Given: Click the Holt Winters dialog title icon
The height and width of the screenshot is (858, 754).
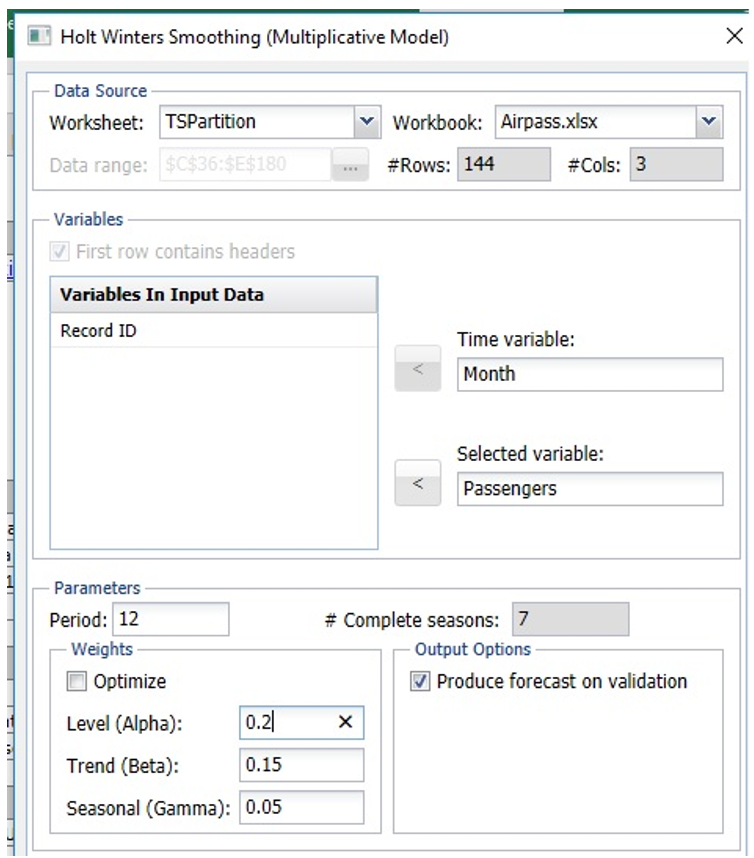Looking at the screenshot, I should coord(40,36).
